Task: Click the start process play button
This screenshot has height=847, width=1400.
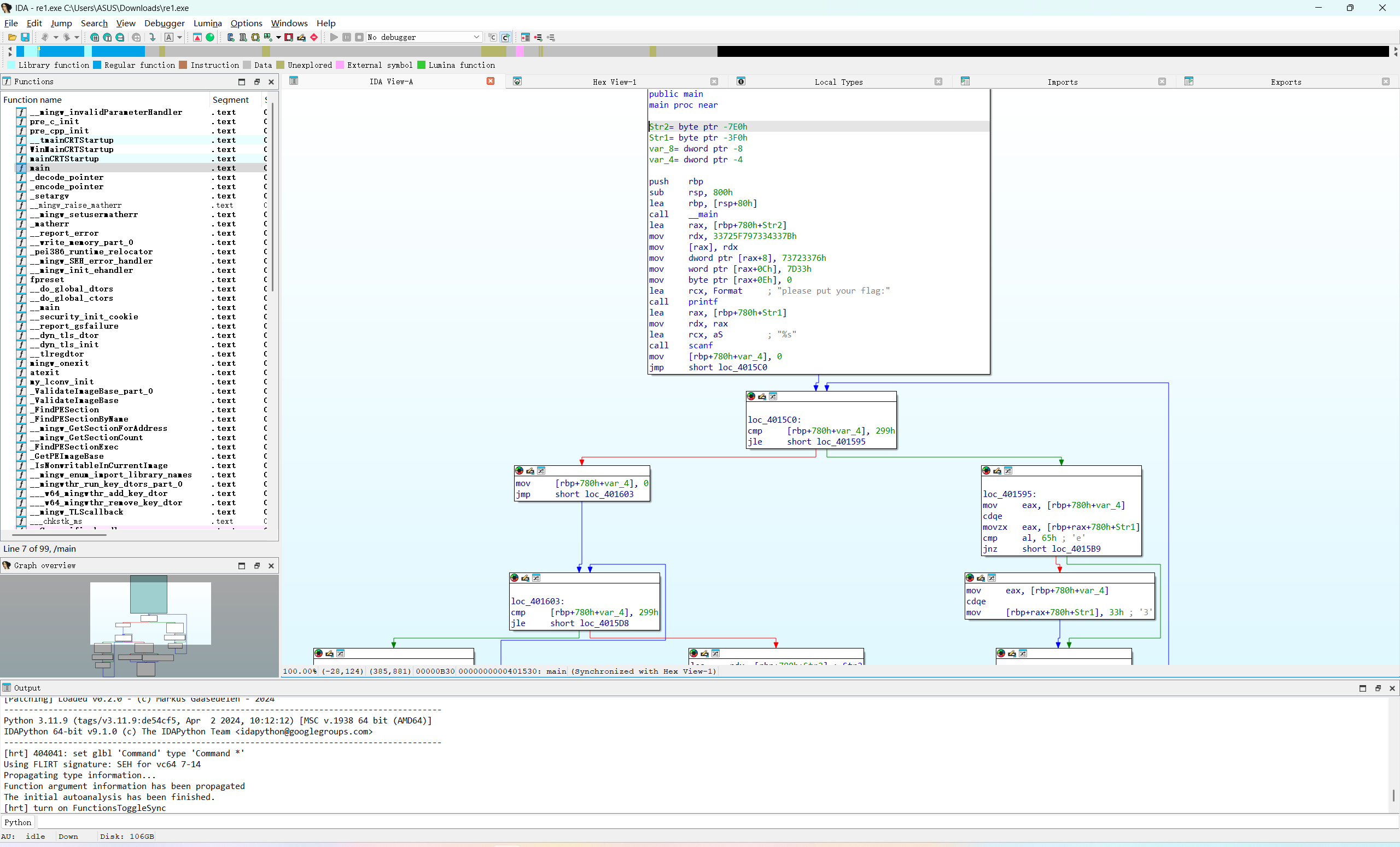Action: click(x=334, y=37)
